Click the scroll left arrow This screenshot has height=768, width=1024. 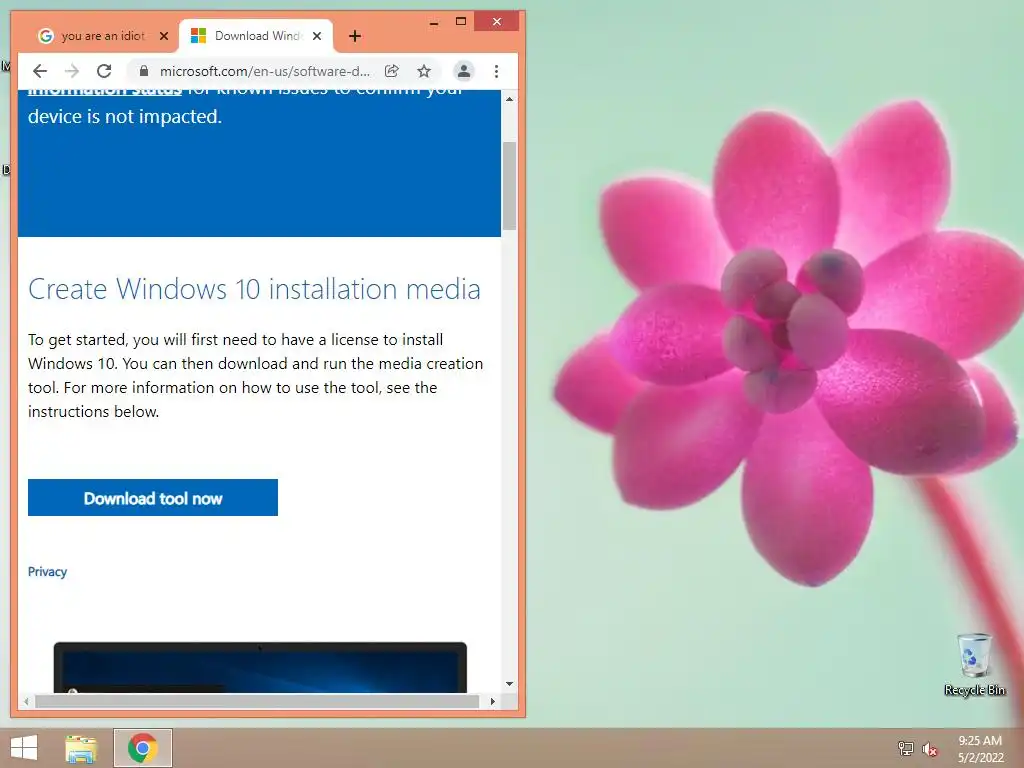(25, 701)
